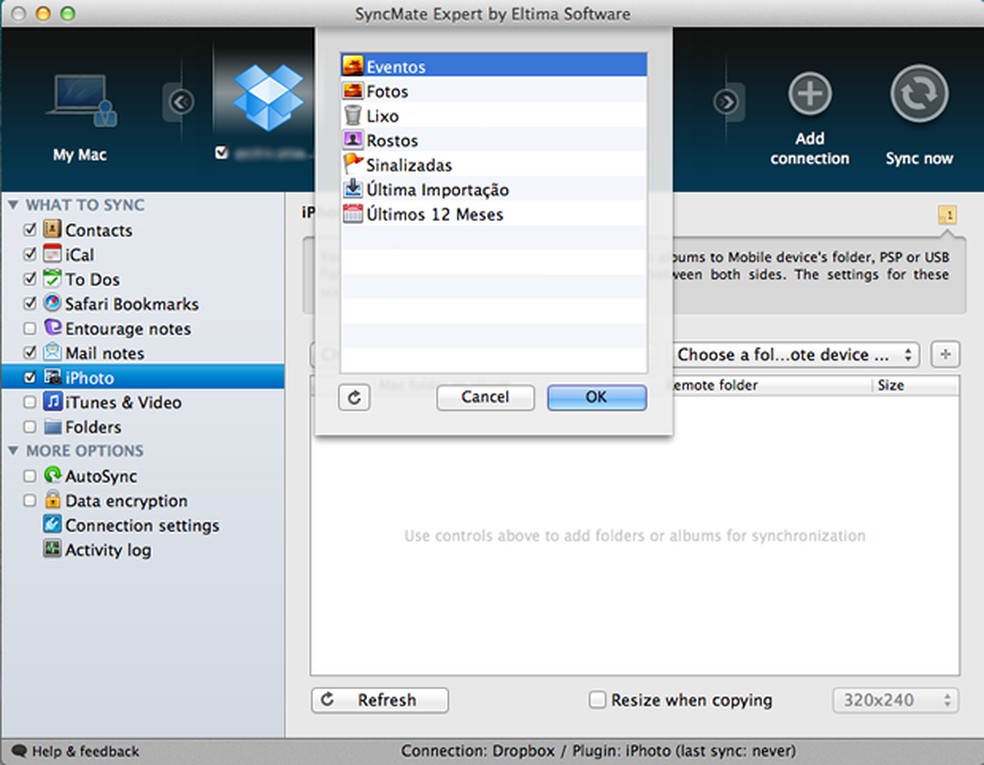Enable the iTunes & Video checkbox
The width and height of the screenshot is (984, 765).
click(29, 402)
